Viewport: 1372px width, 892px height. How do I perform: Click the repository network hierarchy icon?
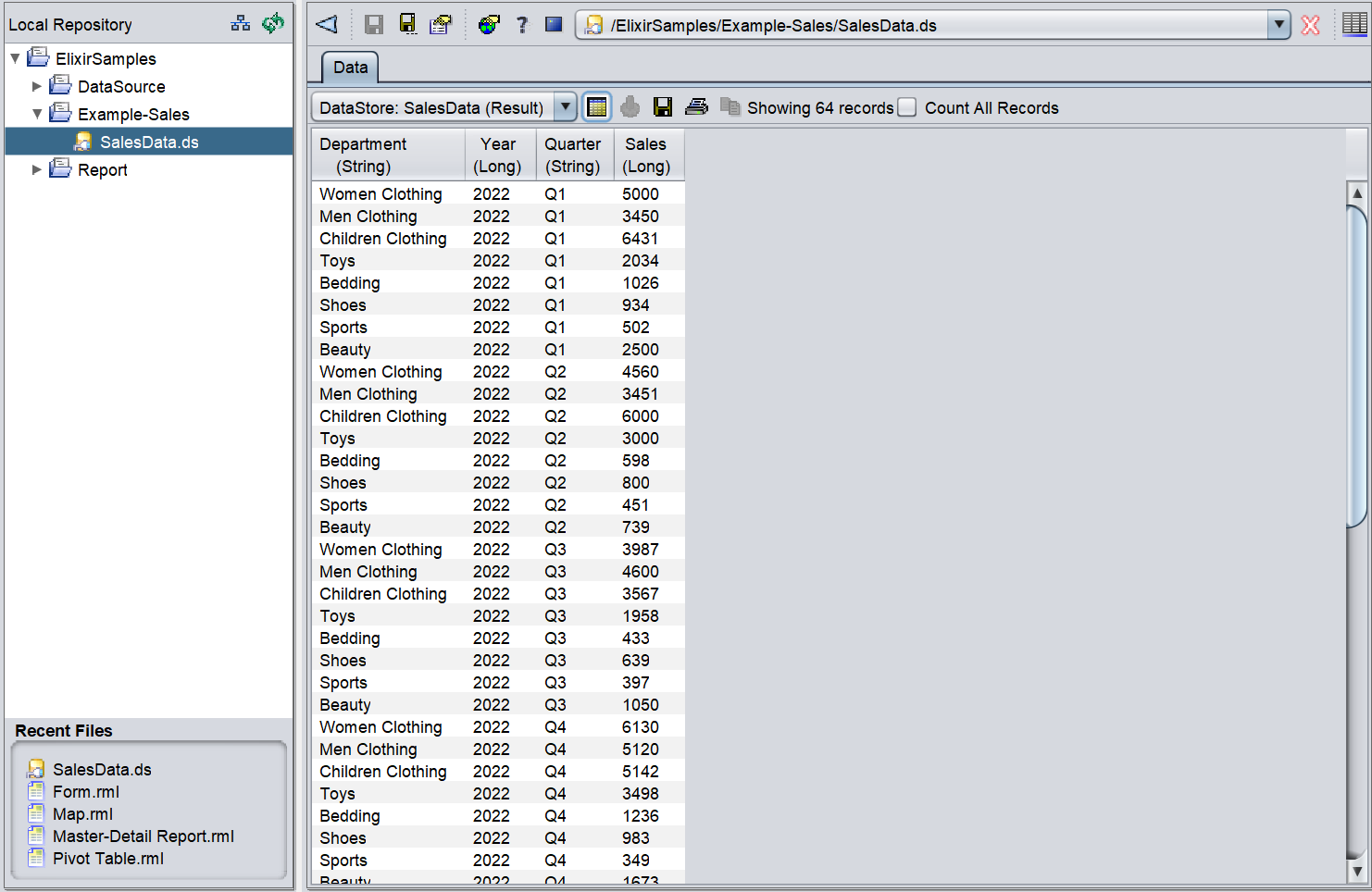(x=241, y=23)
